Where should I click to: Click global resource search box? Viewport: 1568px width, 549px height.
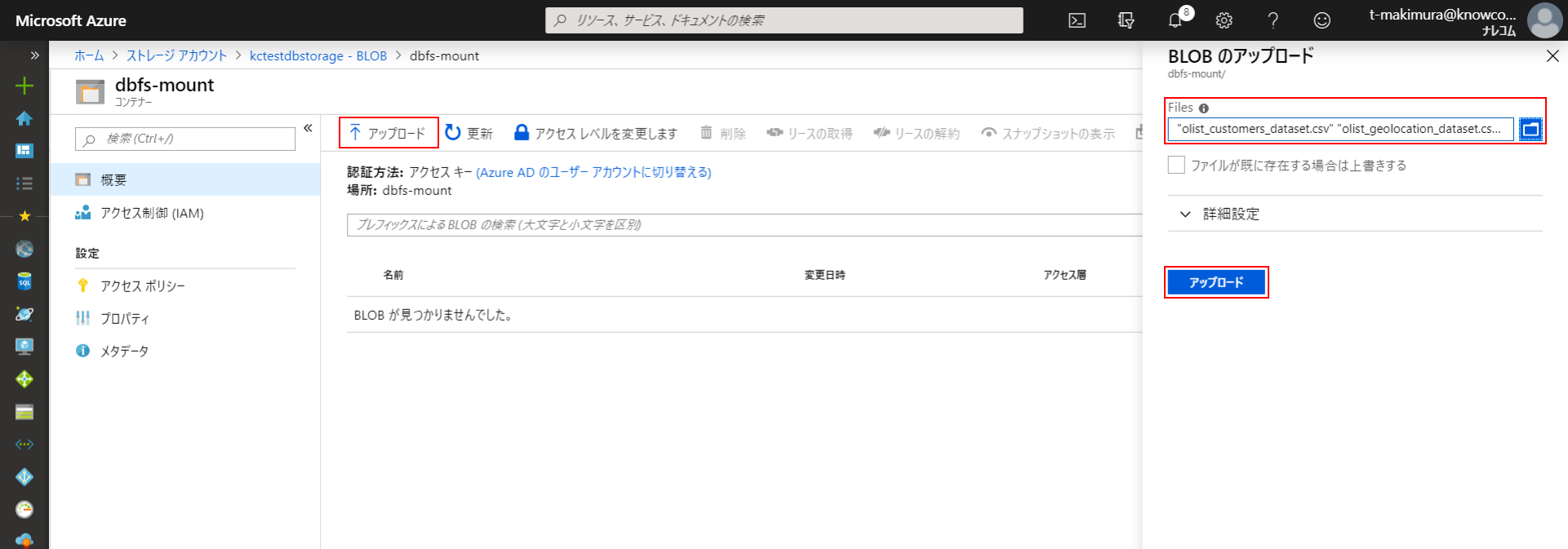784,20
